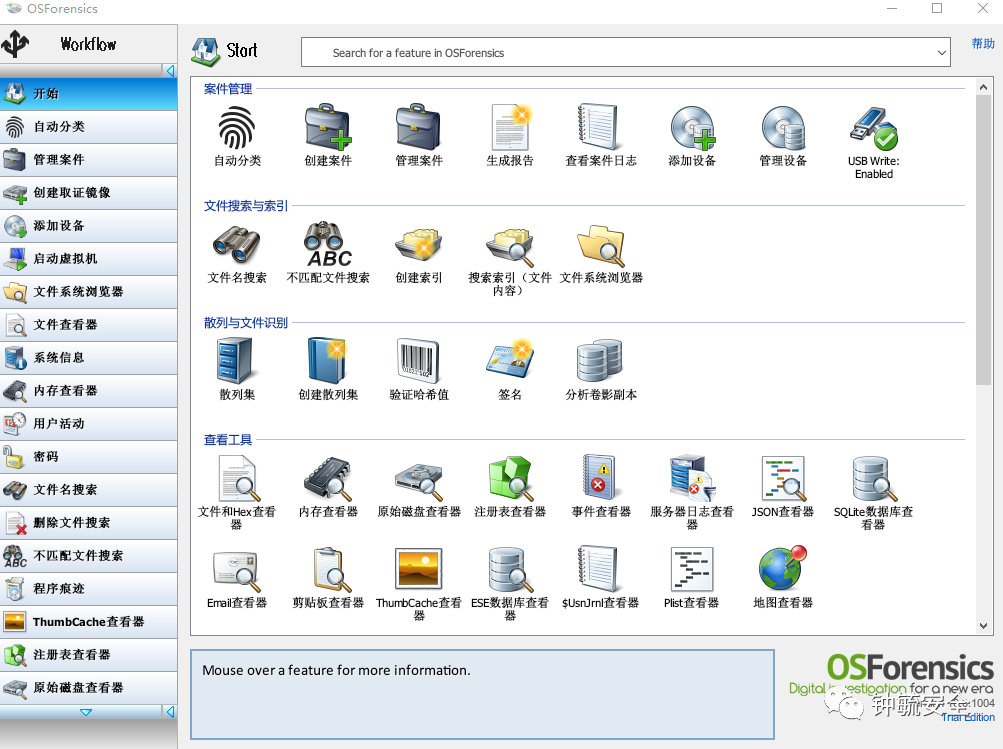This screenshot has width=1003, height=749.
Task: Click the Plist查看器 icon
Action: click(x=691, y=569)
